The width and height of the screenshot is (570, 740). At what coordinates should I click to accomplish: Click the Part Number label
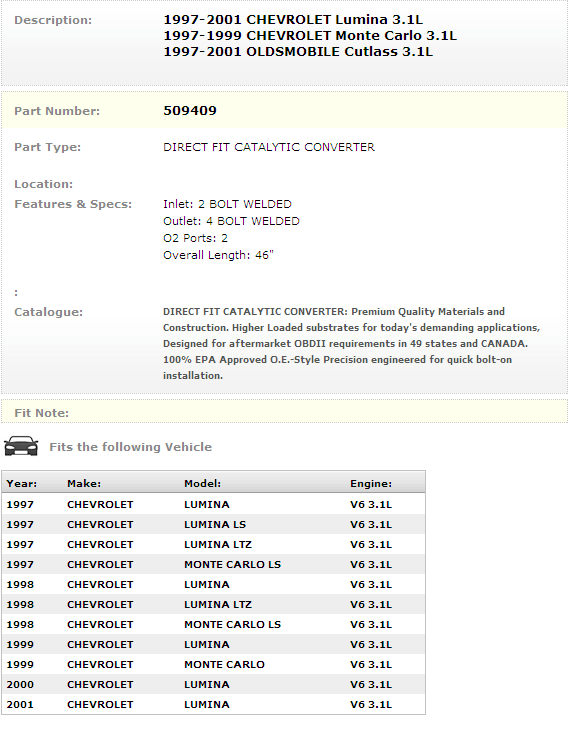click(x=57, y=111)
